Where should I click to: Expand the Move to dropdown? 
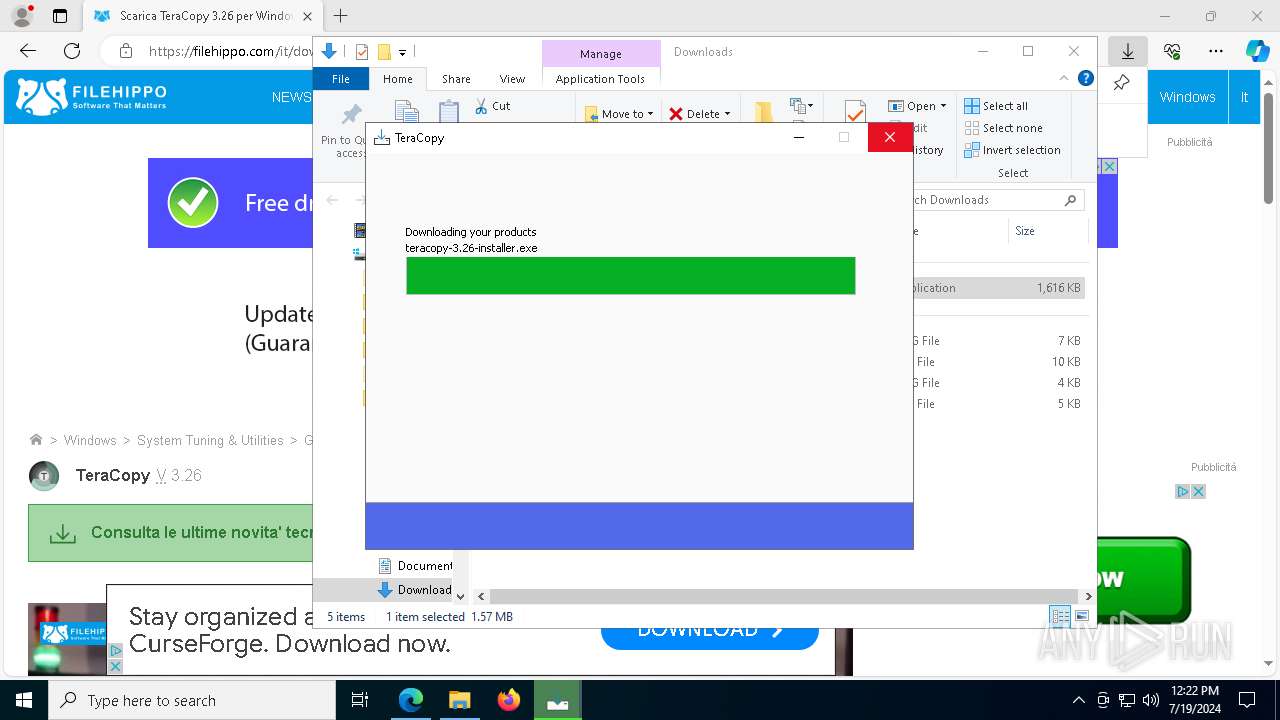point(650,114)
